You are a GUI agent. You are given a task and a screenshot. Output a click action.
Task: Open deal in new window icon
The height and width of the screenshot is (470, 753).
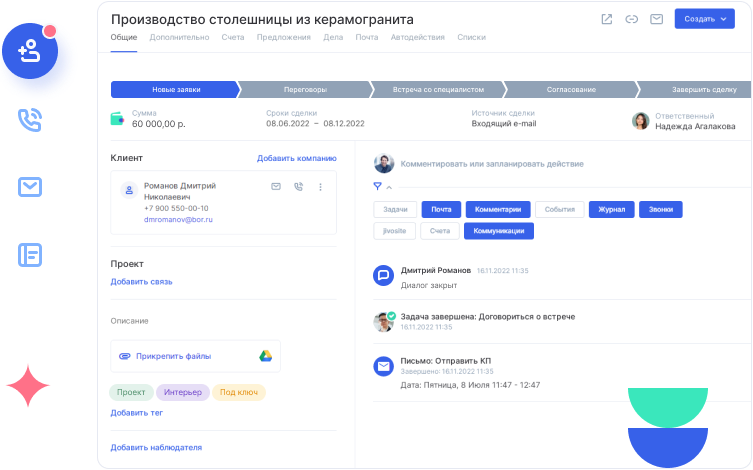click(x=606, y=18)
